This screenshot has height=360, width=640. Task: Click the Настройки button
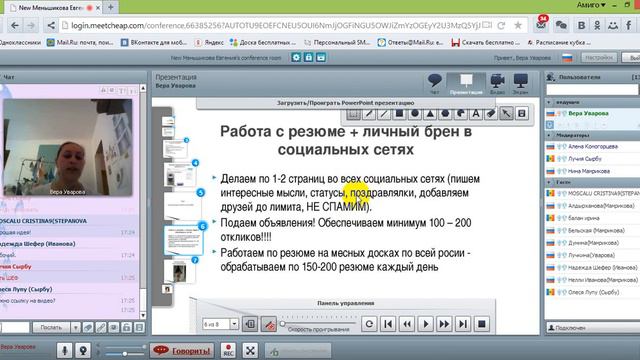pos(599,58)
